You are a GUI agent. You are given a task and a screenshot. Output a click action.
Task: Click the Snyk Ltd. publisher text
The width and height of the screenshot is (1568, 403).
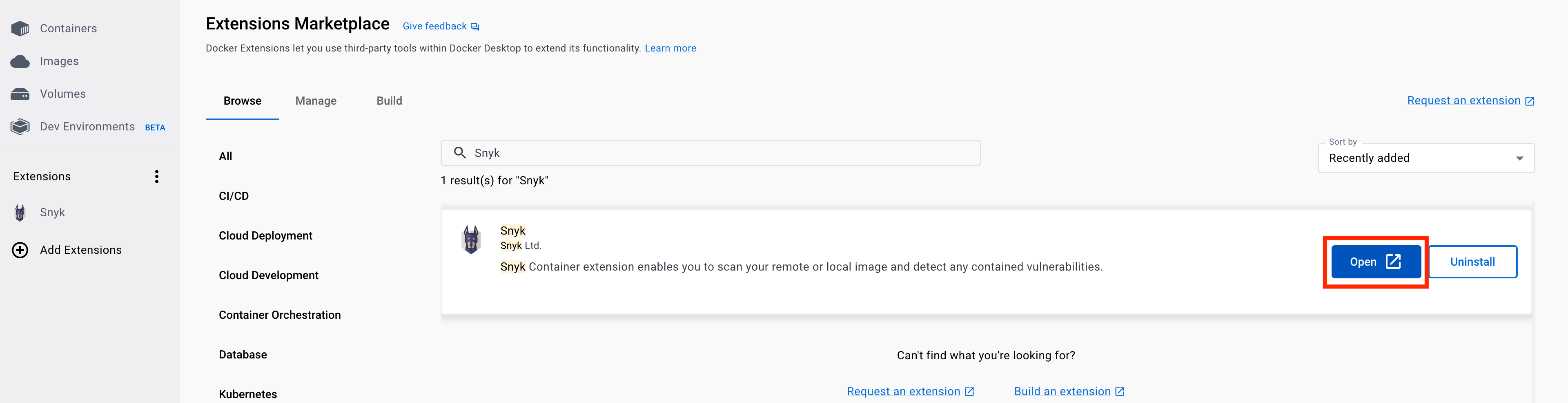tap(521, 246)
